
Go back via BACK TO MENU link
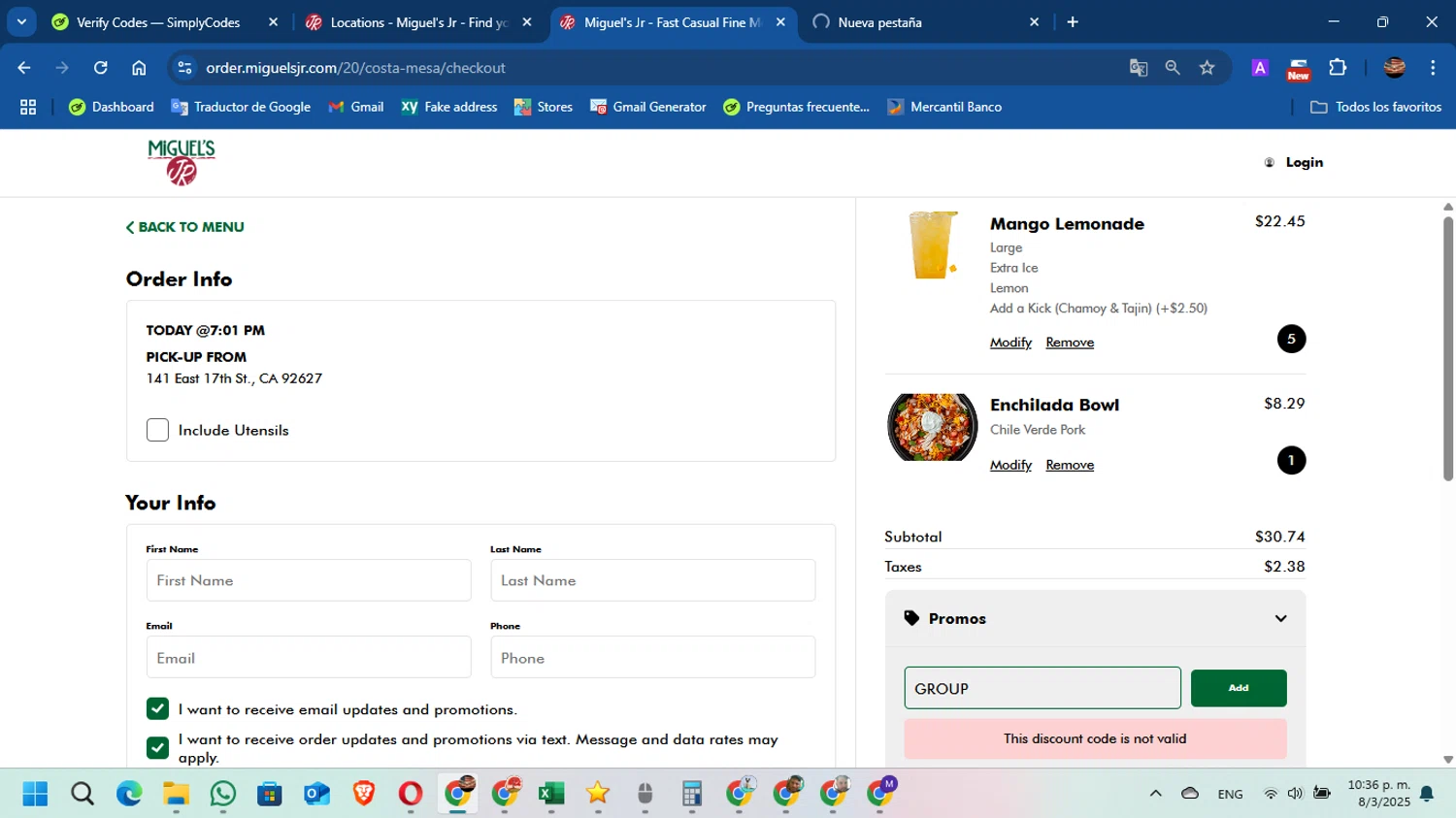184,227
